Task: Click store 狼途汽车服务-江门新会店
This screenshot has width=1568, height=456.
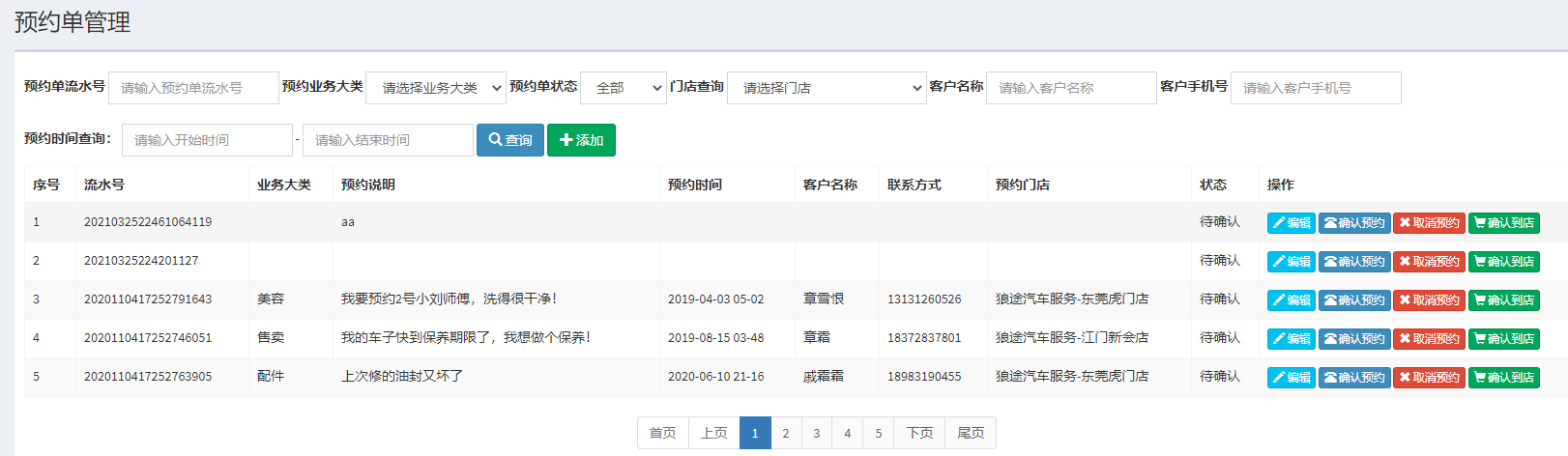Action: click(x=1072, y=338)
